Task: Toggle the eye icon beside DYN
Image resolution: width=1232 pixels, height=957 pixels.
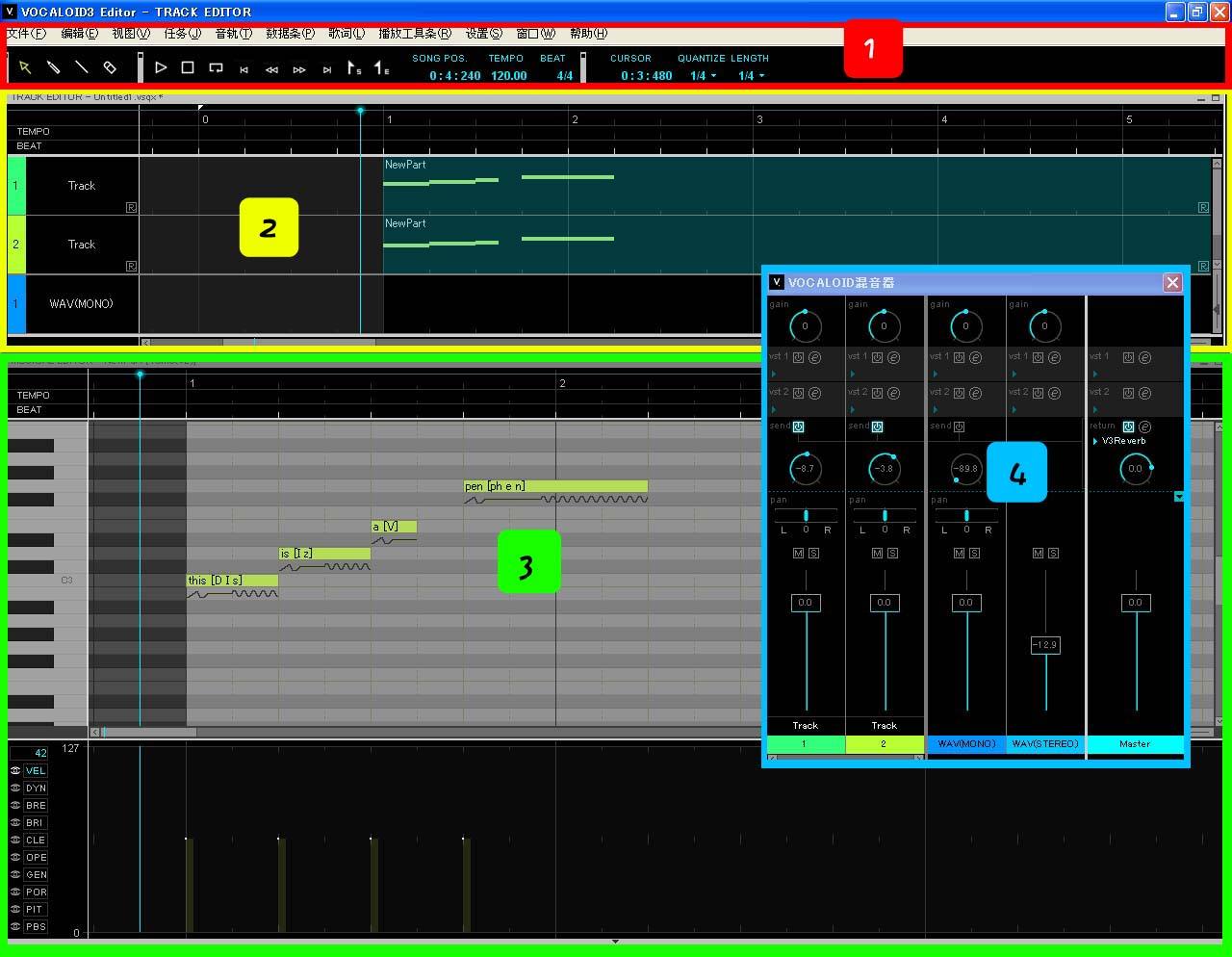Action: pos(15,789)
